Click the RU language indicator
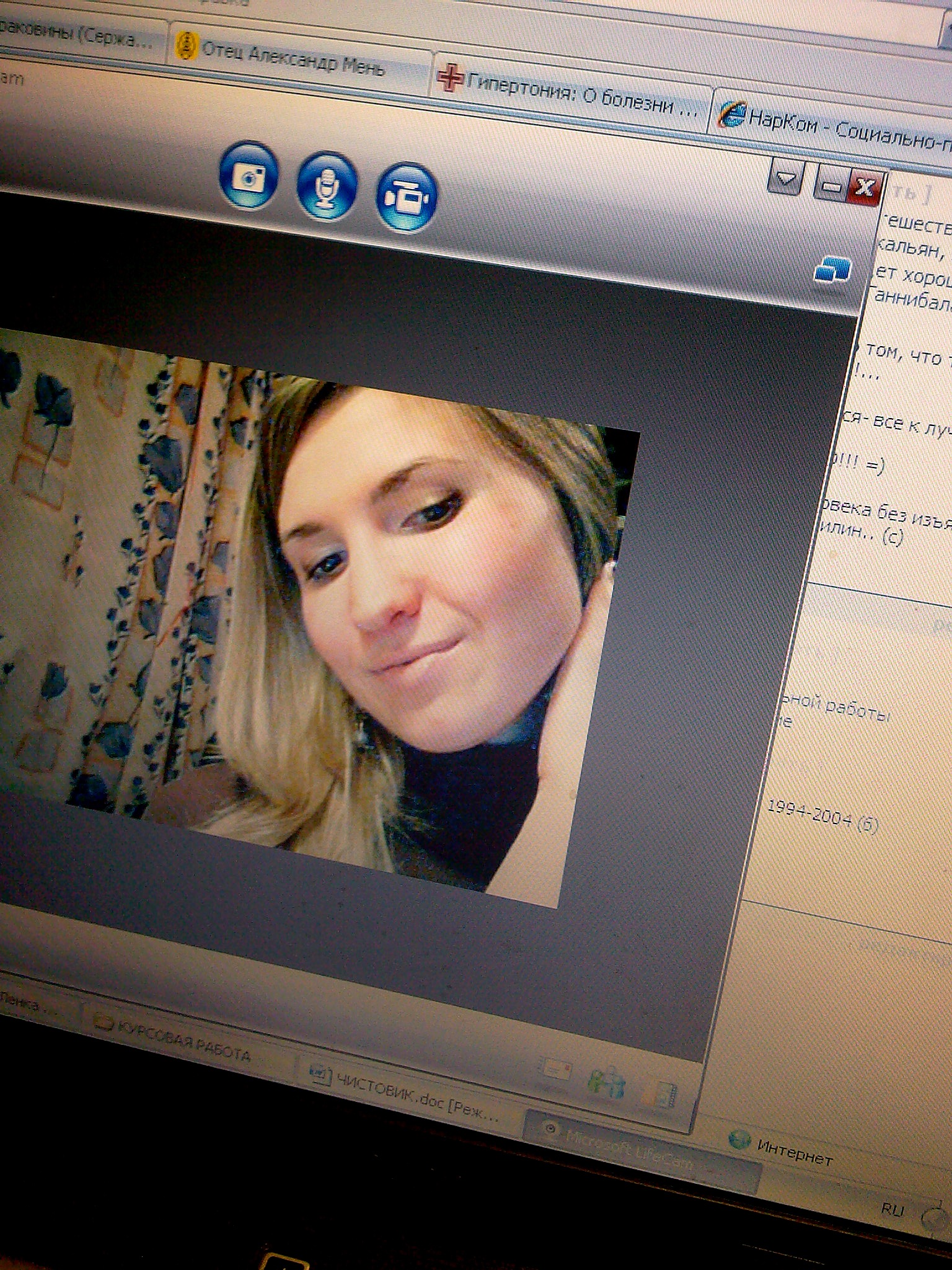 [x=892, y=1208]
